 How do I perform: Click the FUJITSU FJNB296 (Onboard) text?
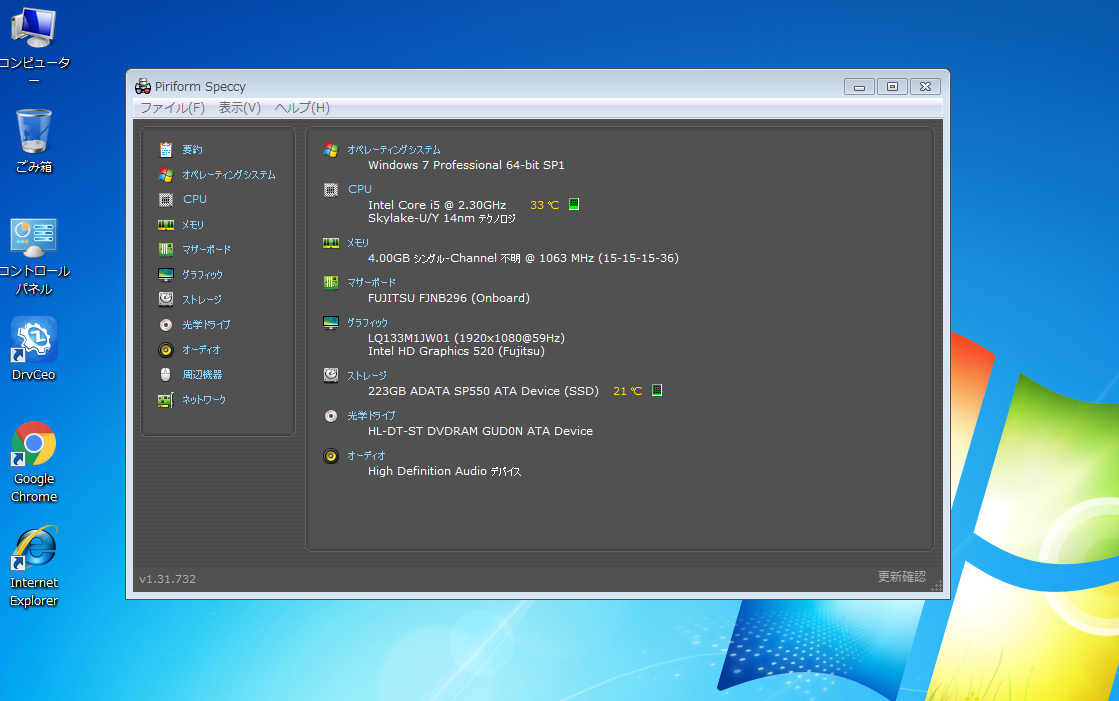[449, 298]
